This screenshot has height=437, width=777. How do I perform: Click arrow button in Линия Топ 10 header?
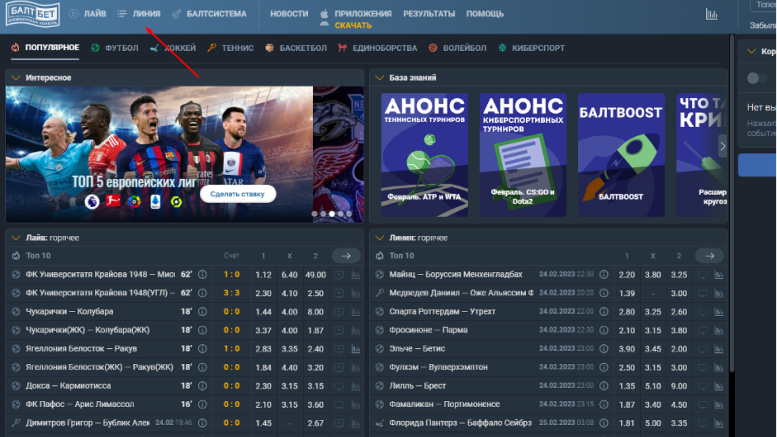coord(710,255)
